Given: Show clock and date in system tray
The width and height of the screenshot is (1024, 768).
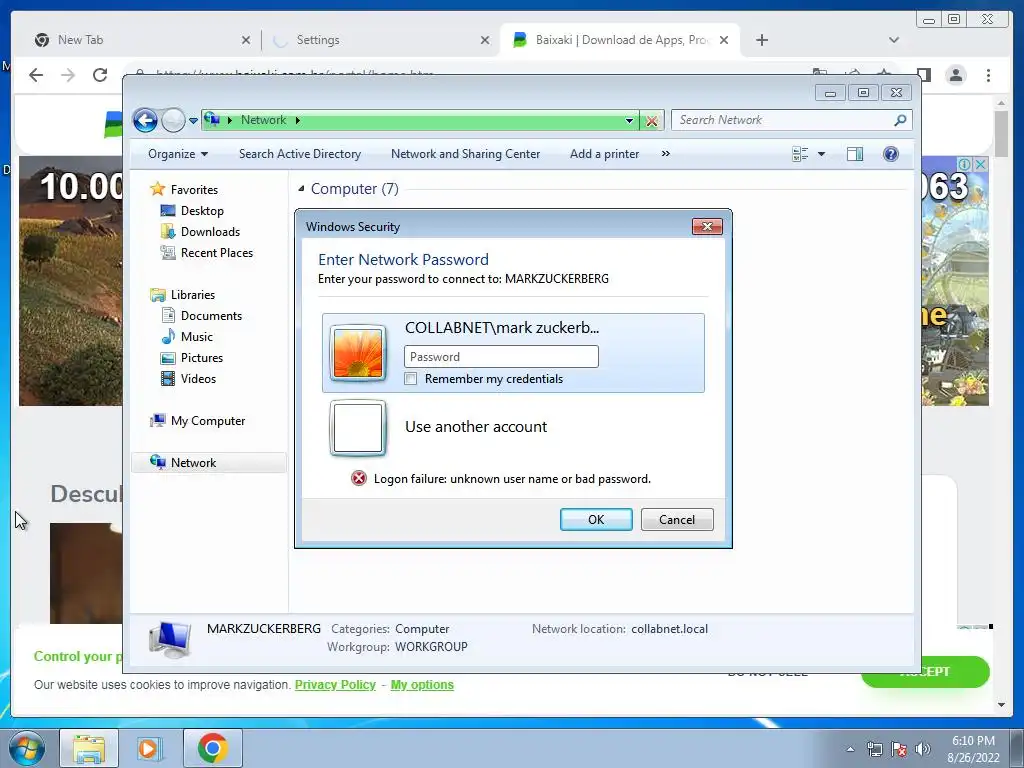Looking at the screenshot, I should 973,749.
